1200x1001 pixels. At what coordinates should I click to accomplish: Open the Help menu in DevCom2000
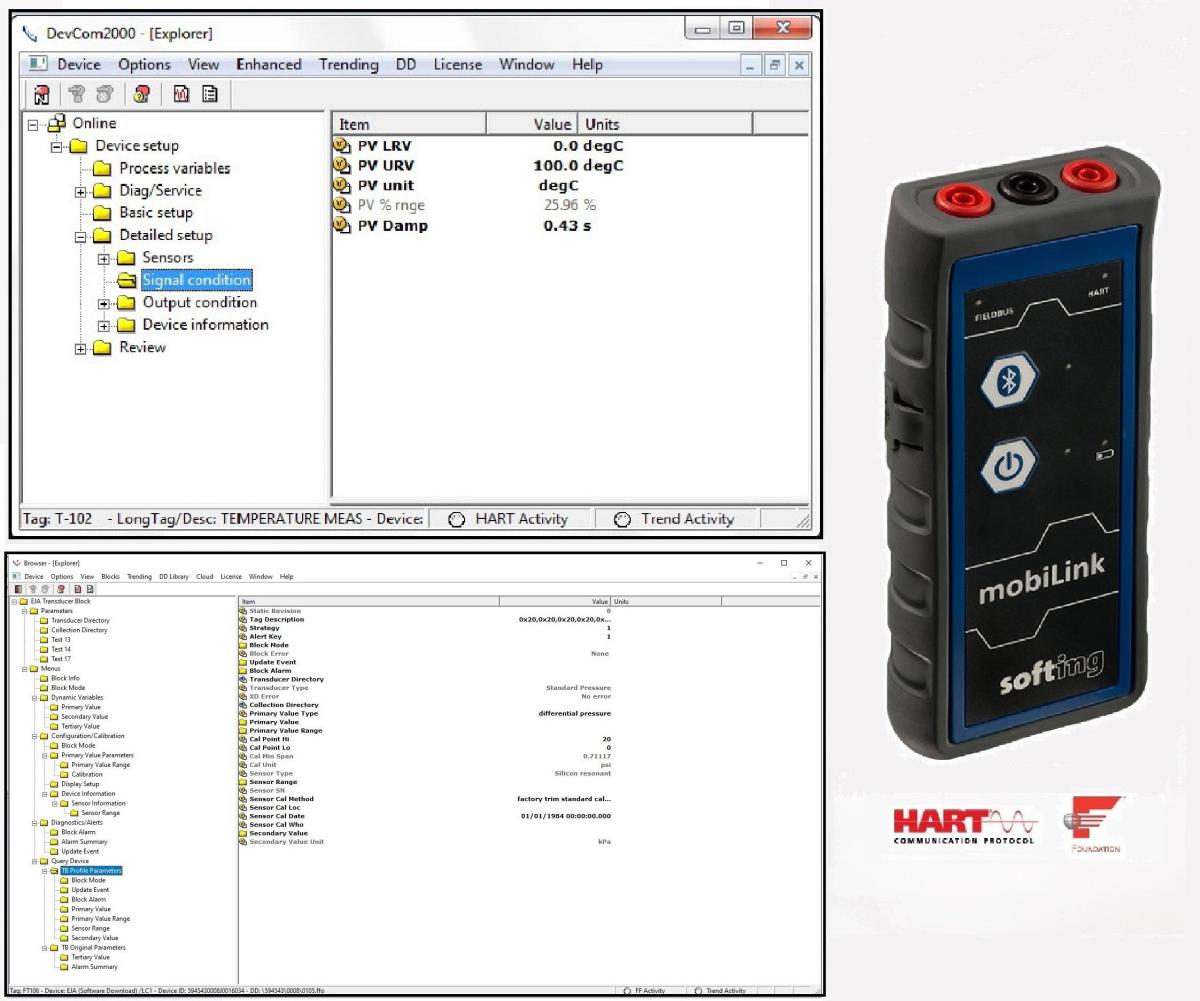[x=587, y=64]
